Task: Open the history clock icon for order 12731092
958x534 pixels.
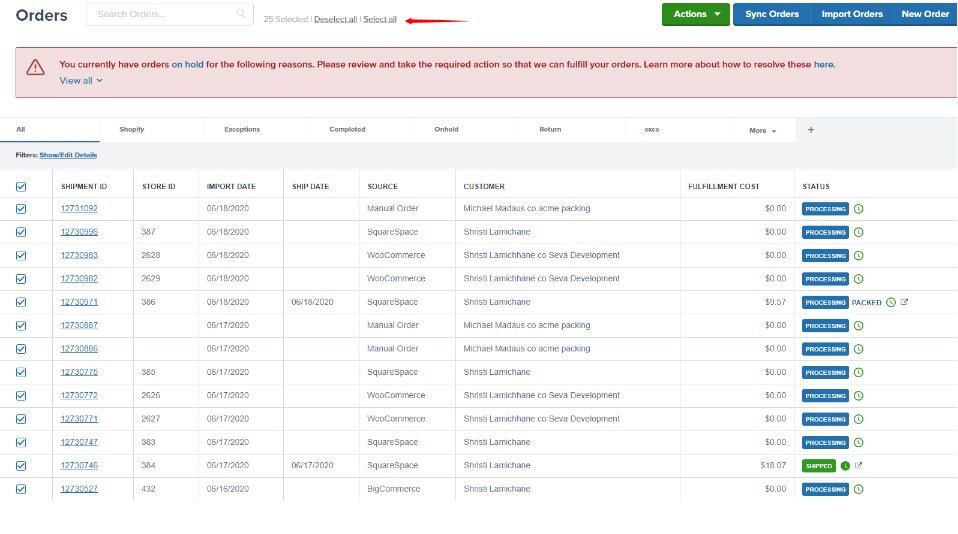Action: tap(858, 209)
